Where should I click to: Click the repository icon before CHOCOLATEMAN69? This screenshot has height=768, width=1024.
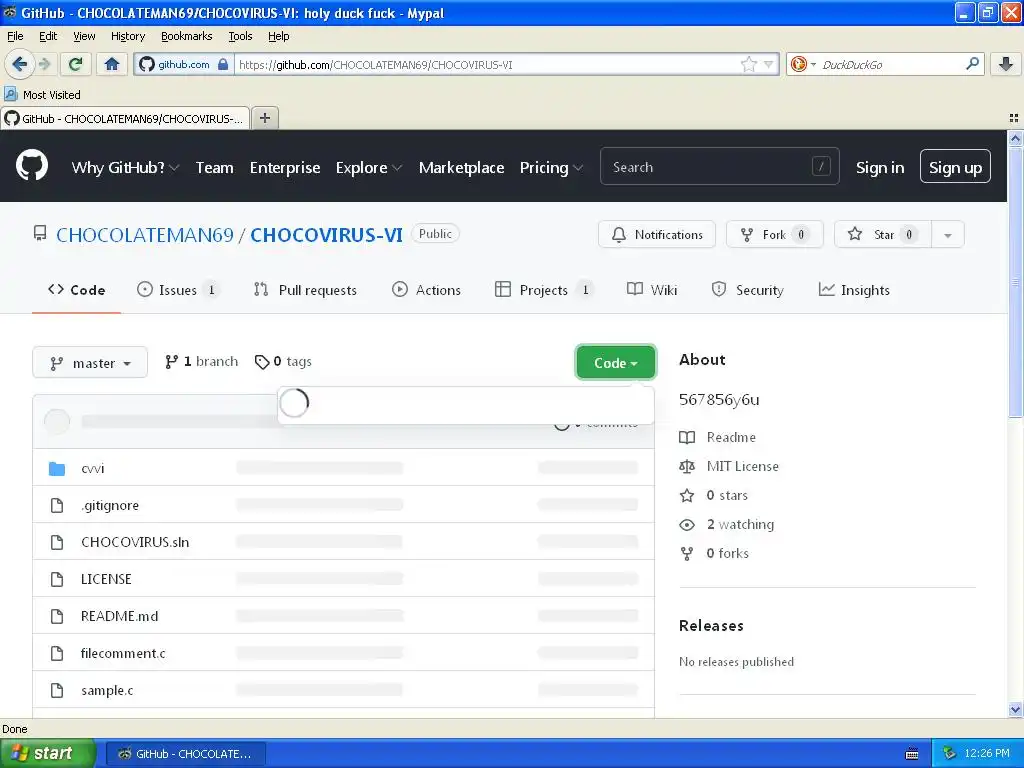tap(40, 233)
